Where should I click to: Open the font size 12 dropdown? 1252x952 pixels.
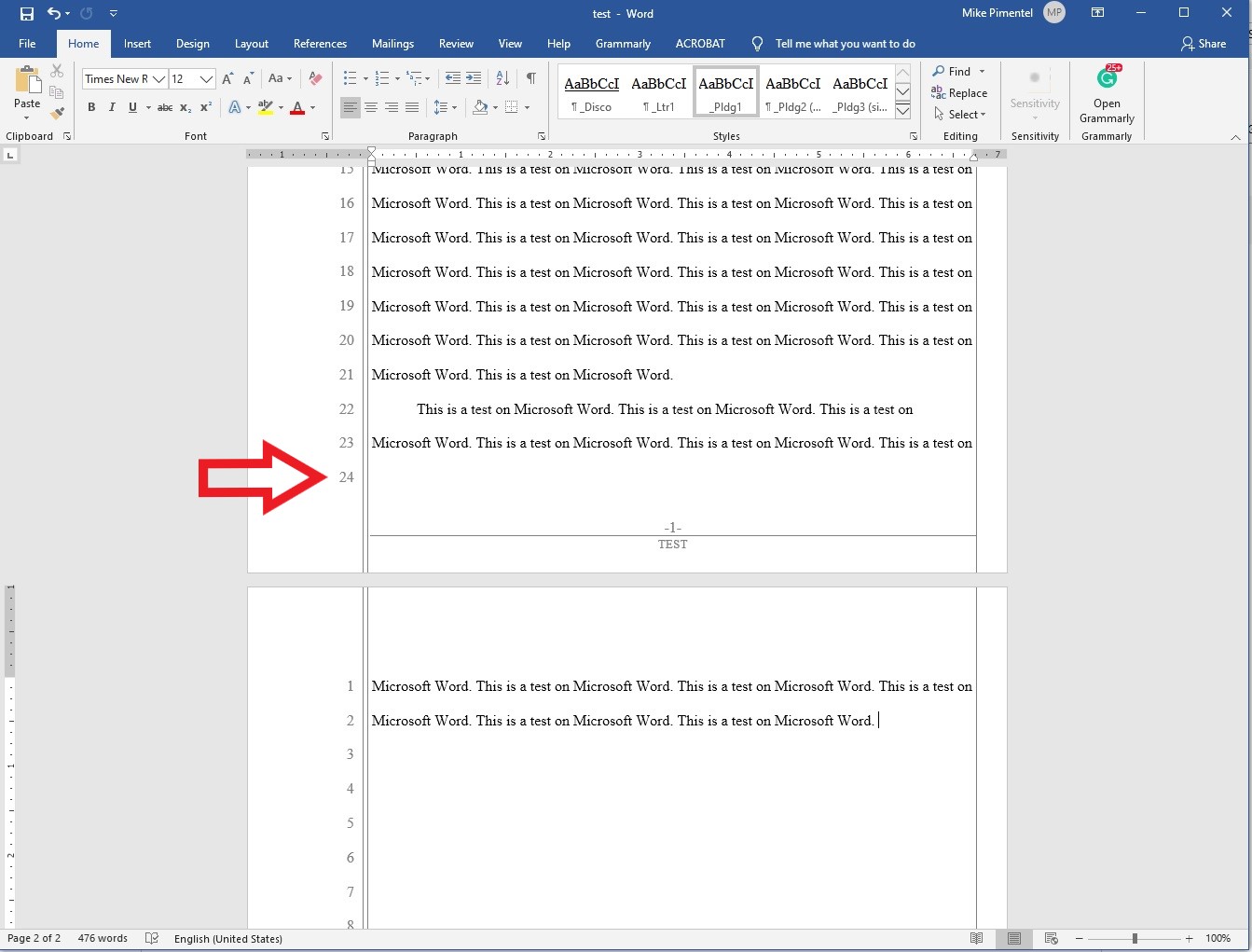(207, 79)
